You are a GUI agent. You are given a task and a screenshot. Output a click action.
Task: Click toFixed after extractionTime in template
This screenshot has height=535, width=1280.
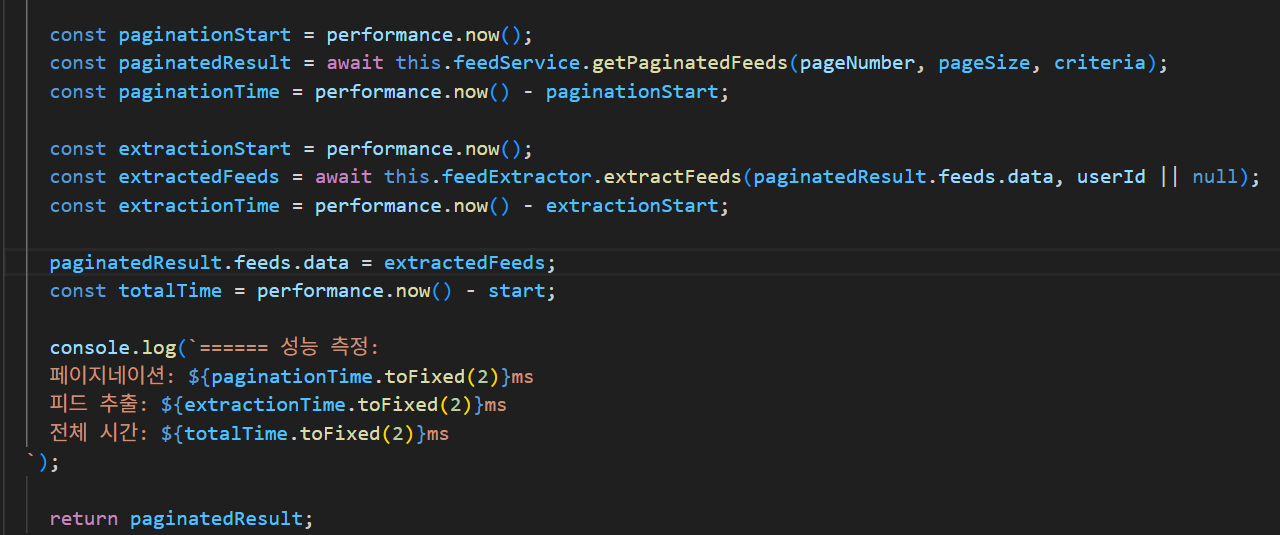pos(397,405)
